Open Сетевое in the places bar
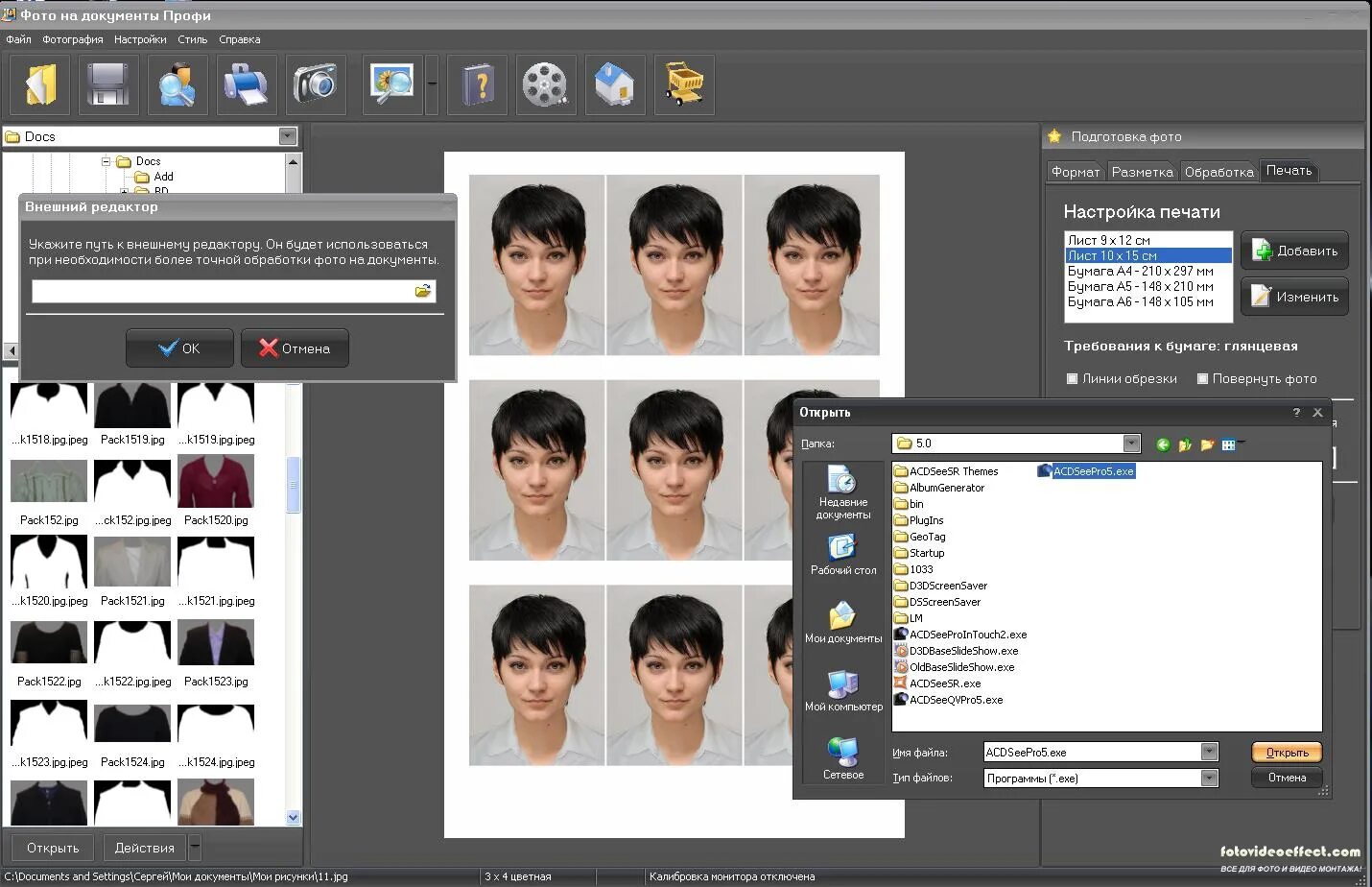This screenshot has height=887, width=1372. pyautogui.click(x=843, y=758)
